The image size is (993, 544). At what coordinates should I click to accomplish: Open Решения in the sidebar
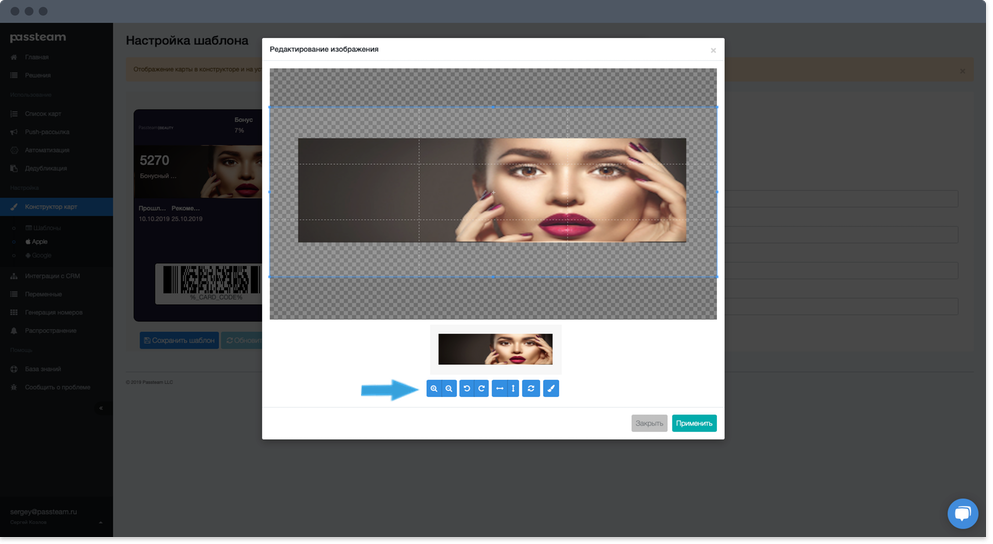click(x=37, y=75)
